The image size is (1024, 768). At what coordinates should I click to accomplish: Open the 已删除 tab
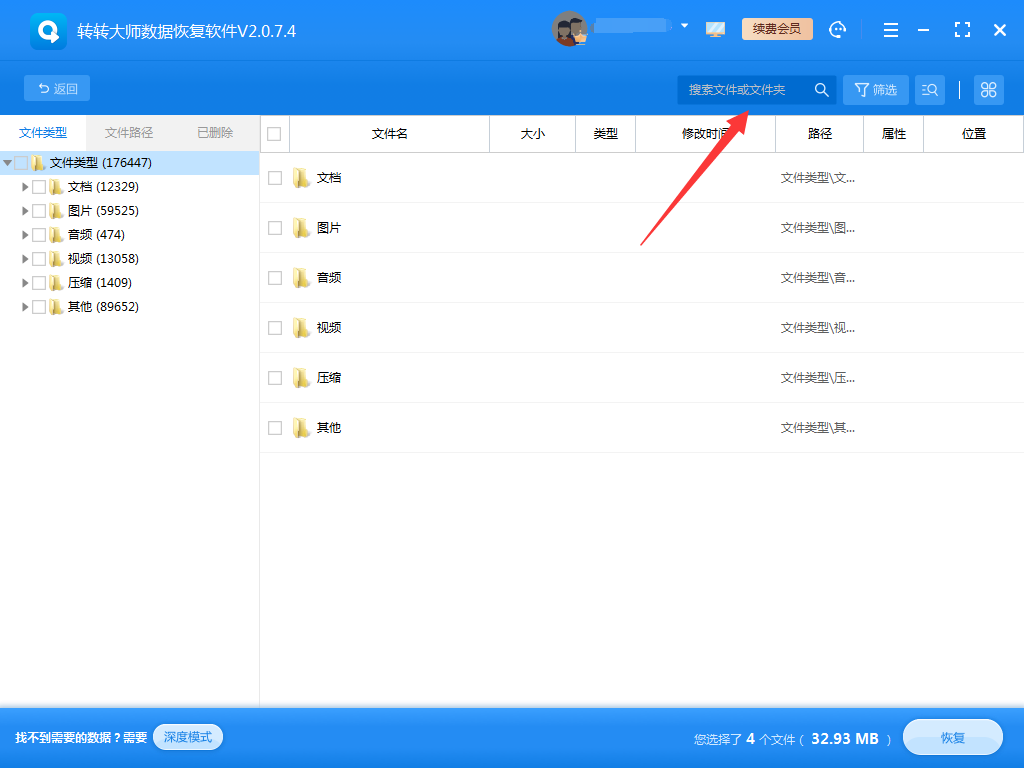(216, 132)
